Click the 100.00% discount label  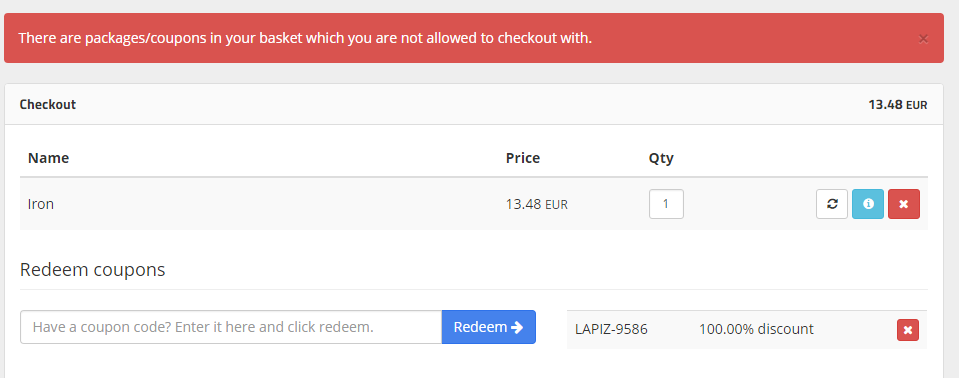click(x=756, y=329)
